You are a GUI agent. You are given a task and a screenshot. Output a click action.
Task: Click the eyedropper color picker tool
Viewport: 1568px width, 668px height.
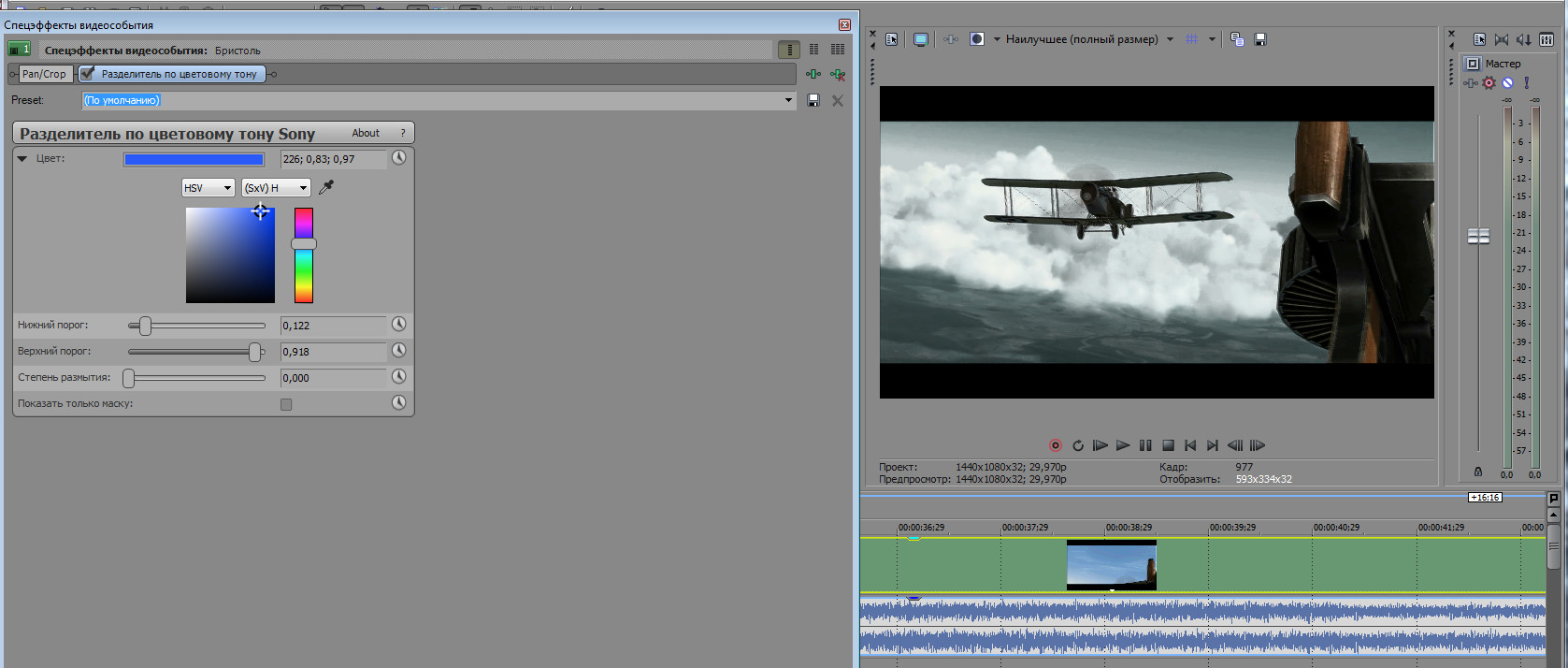click(326, 187)
